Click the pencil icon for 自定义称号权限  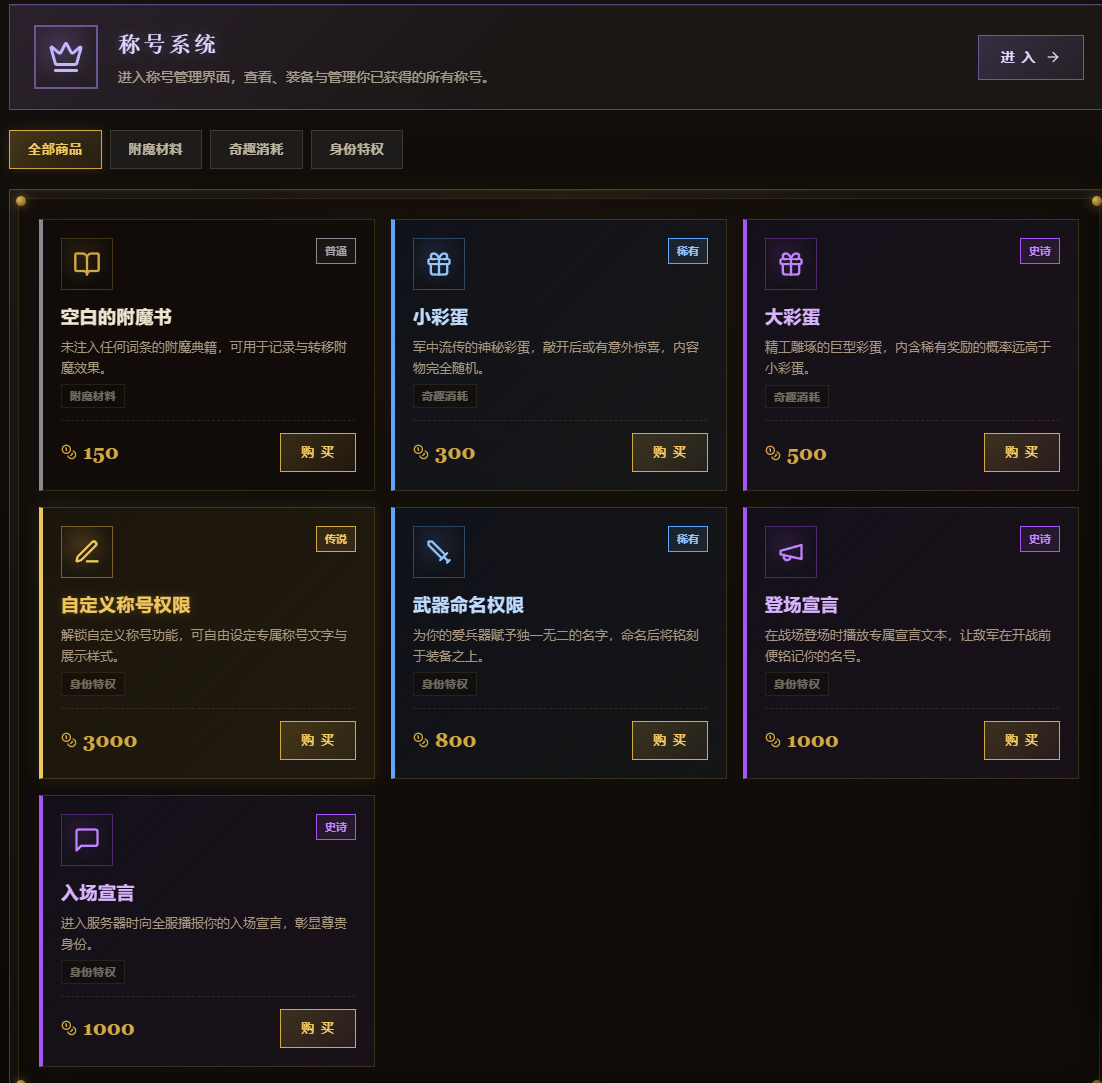(87, 552)
